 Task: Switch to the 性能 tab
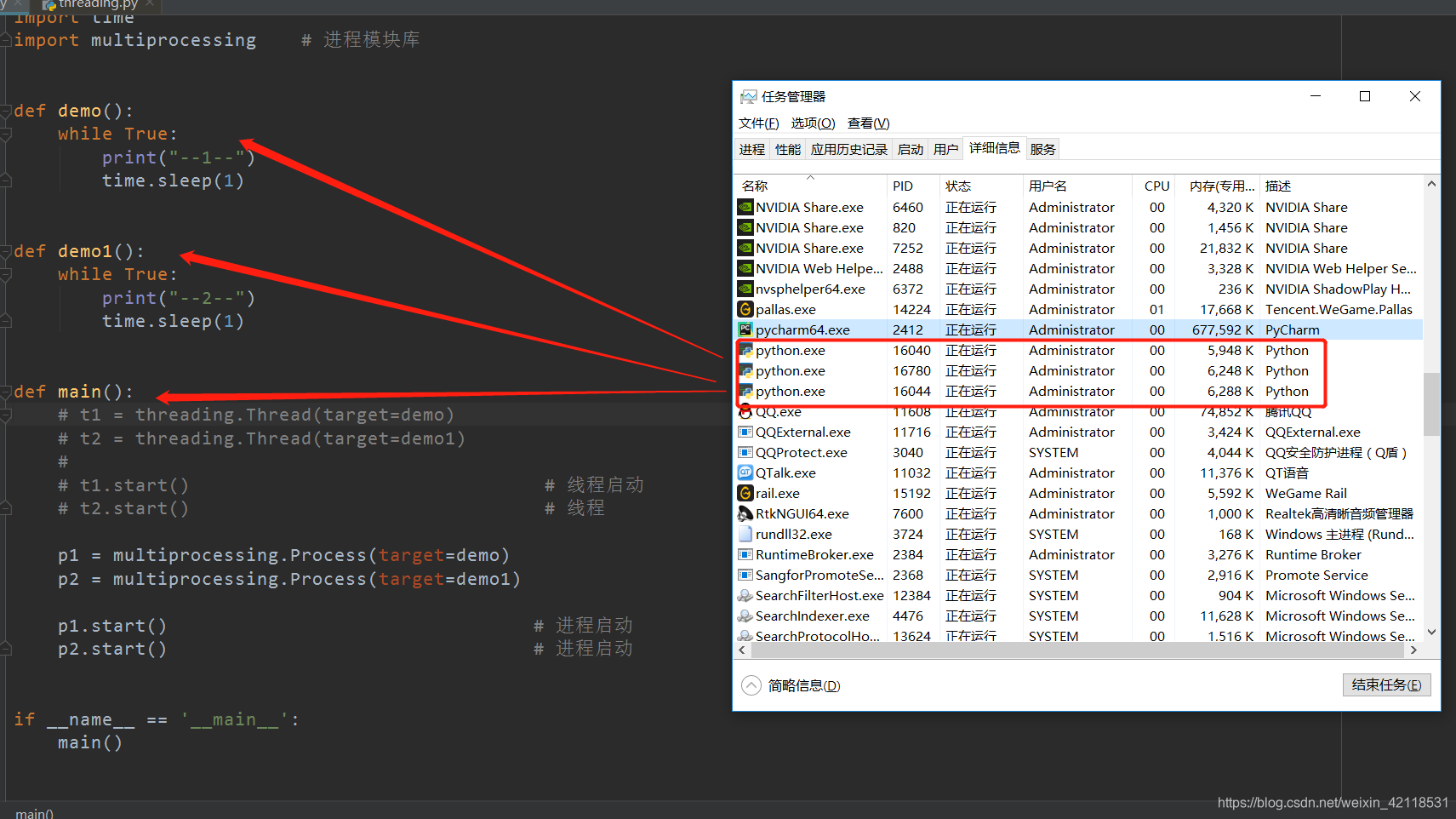pos(788,149)
